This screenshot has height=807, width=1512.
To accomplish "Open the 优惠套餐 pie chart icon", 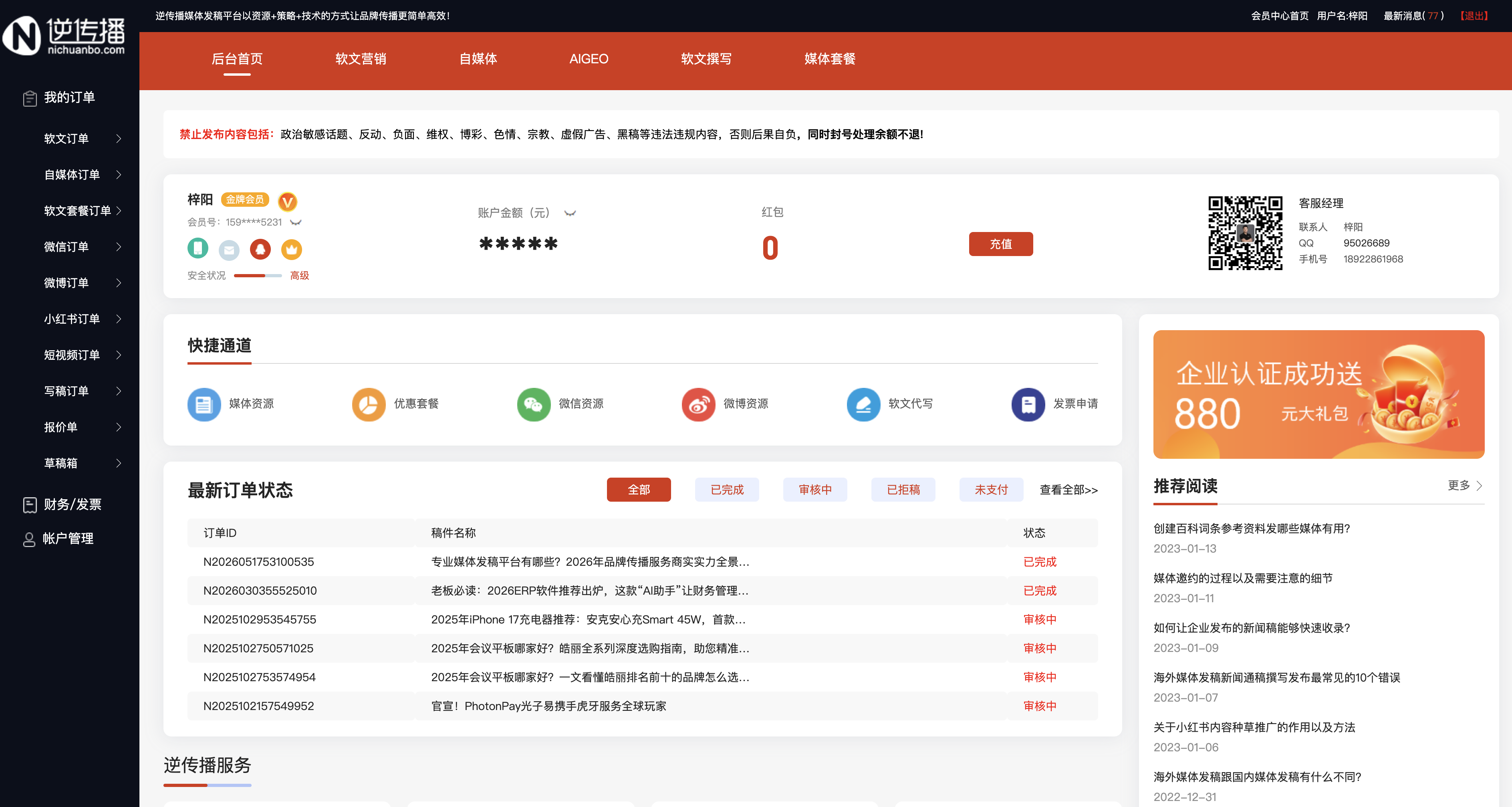I will pyautogui.click(x=369, y=404).
